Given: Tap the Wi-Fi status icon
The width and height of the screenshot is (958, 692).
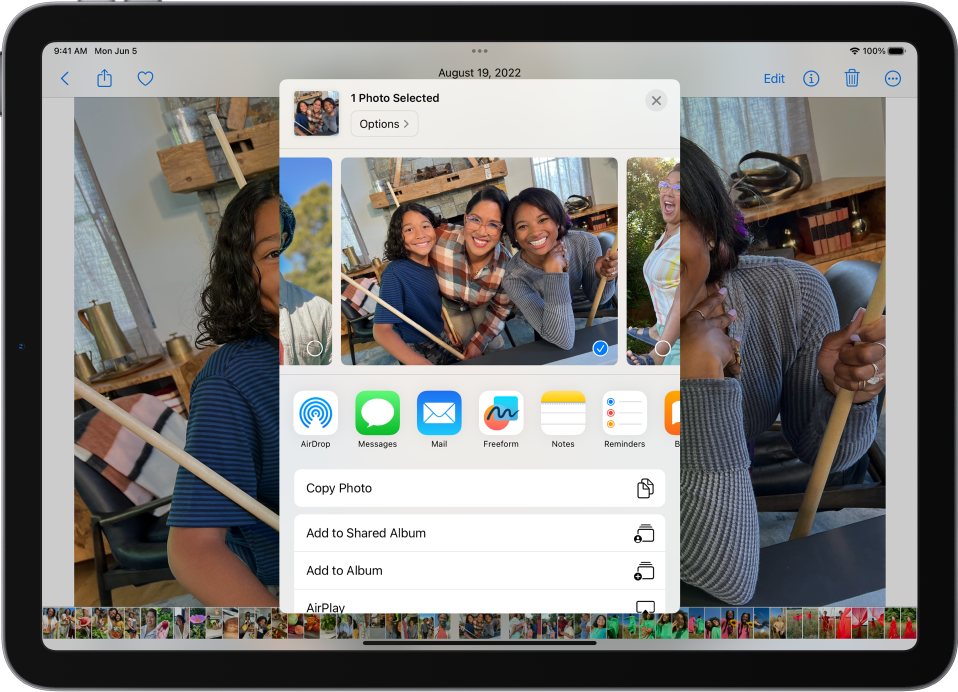Looking at the screenshot, I should click(855, 51).
